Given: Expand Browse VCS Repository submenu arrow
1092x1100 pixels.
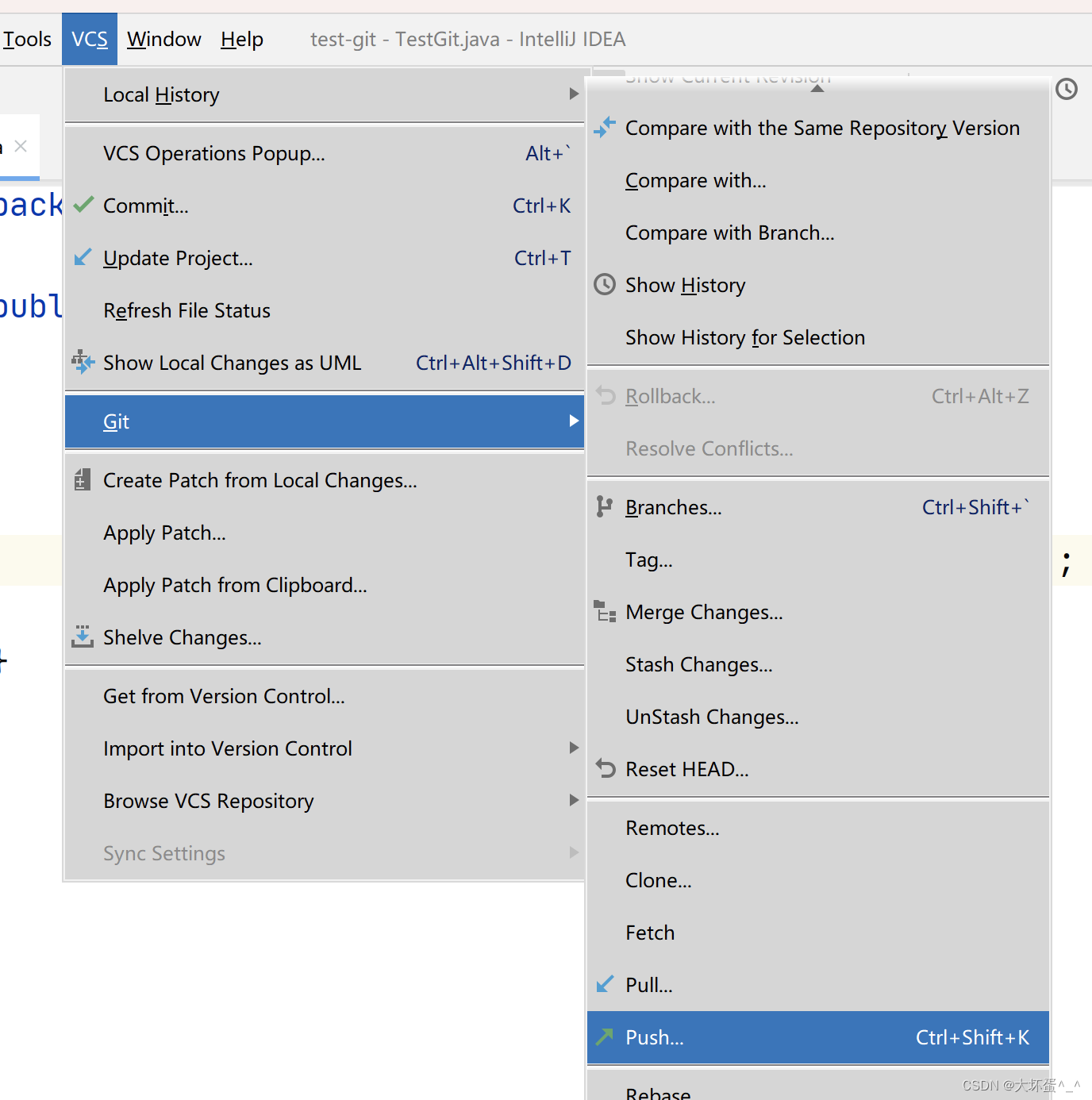Looking at the screenshot, I should (x=574, y=800).
